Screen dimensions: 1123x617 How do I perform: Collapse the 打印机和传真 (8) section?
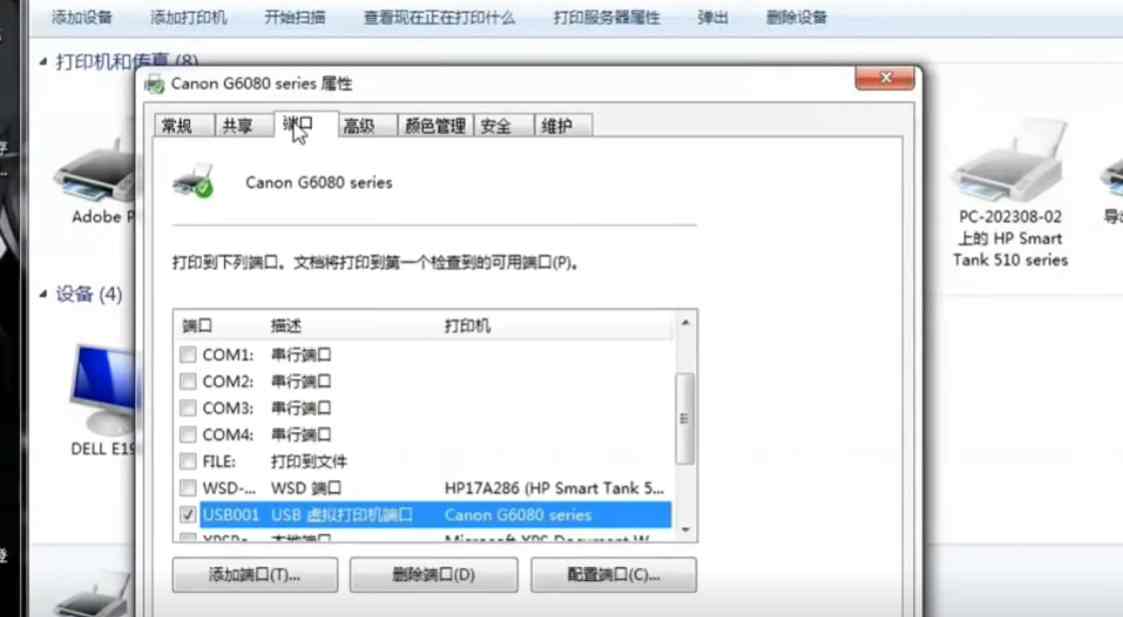tap(42, 61)
